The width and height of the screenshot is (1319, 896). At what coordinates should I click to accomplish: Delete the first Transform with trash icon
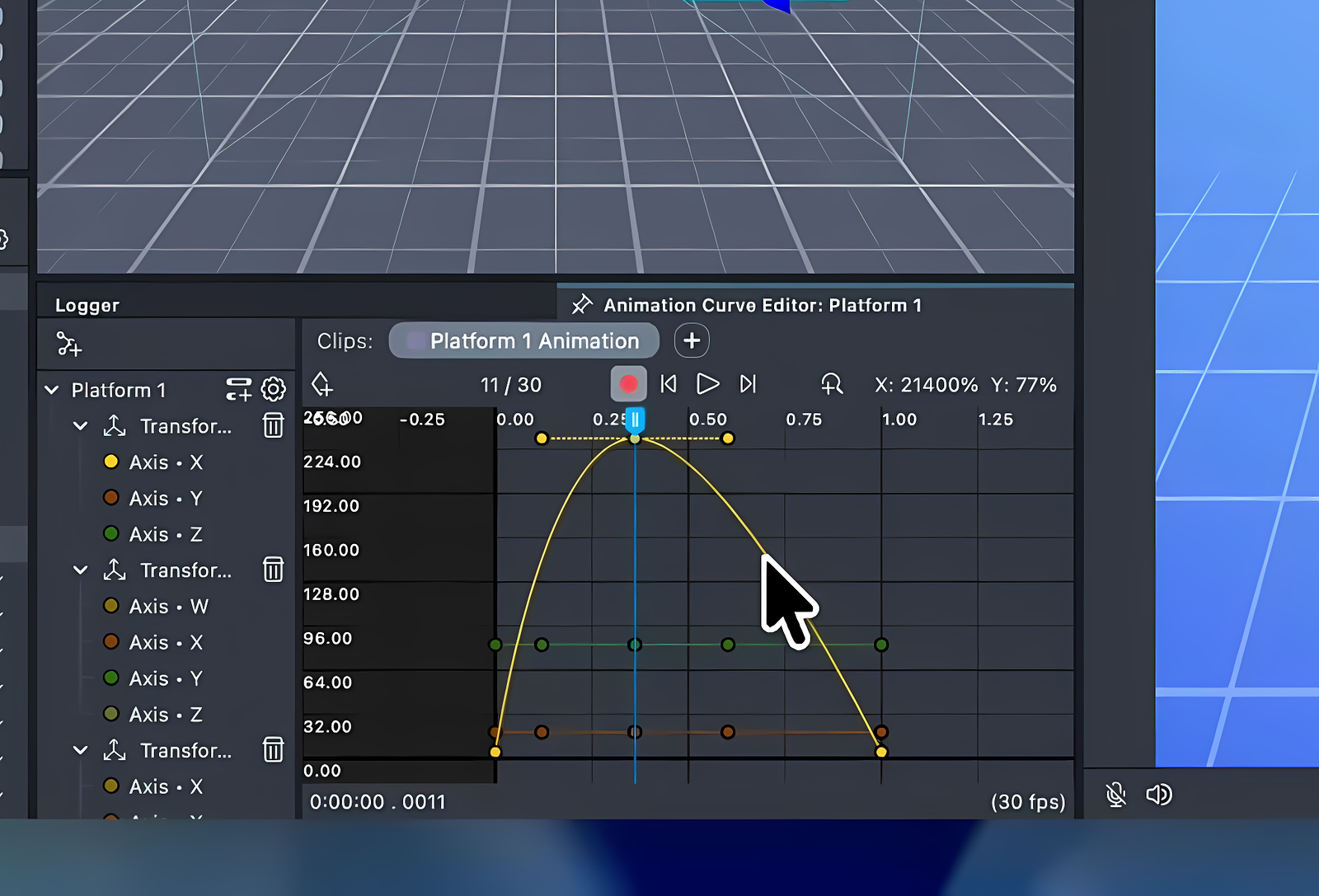point(273,426)
